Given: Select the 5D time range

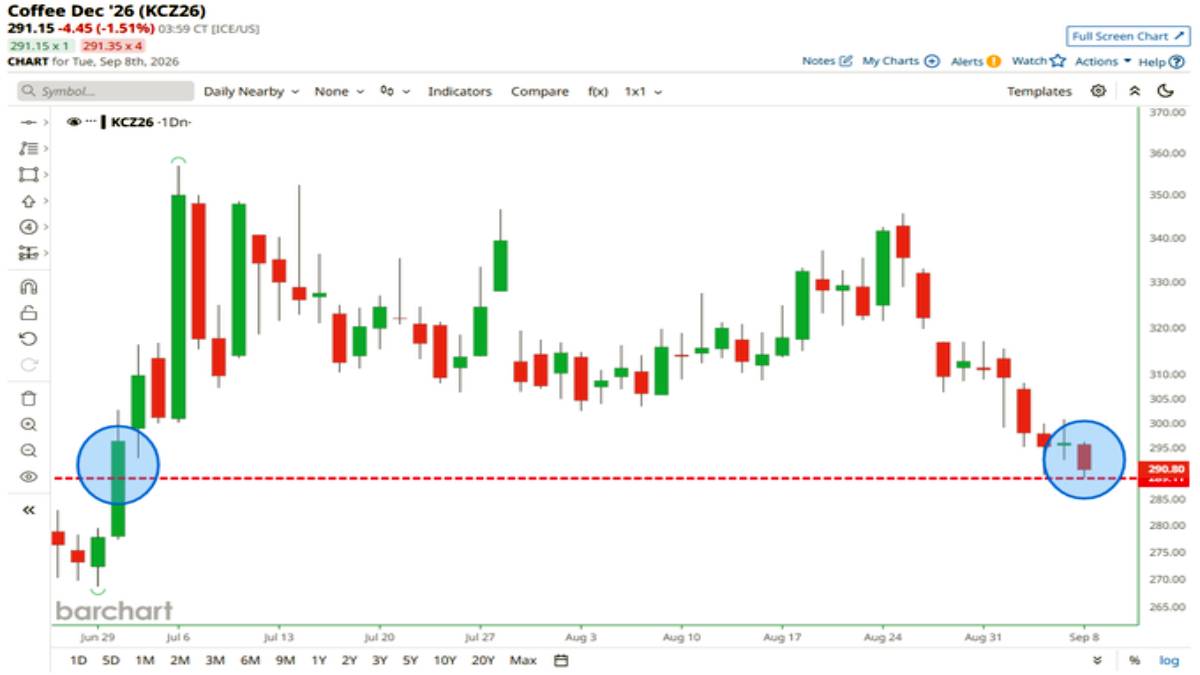Looking at the screenshot, I should [111, 660].
